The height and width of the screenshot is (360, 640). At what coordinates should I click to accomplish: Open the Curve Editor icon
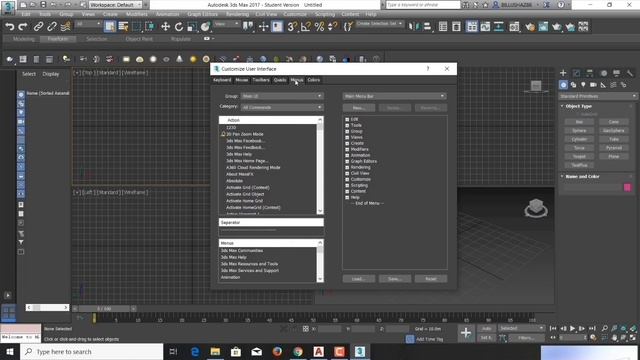pyautogui.click(x=485, y=27)
